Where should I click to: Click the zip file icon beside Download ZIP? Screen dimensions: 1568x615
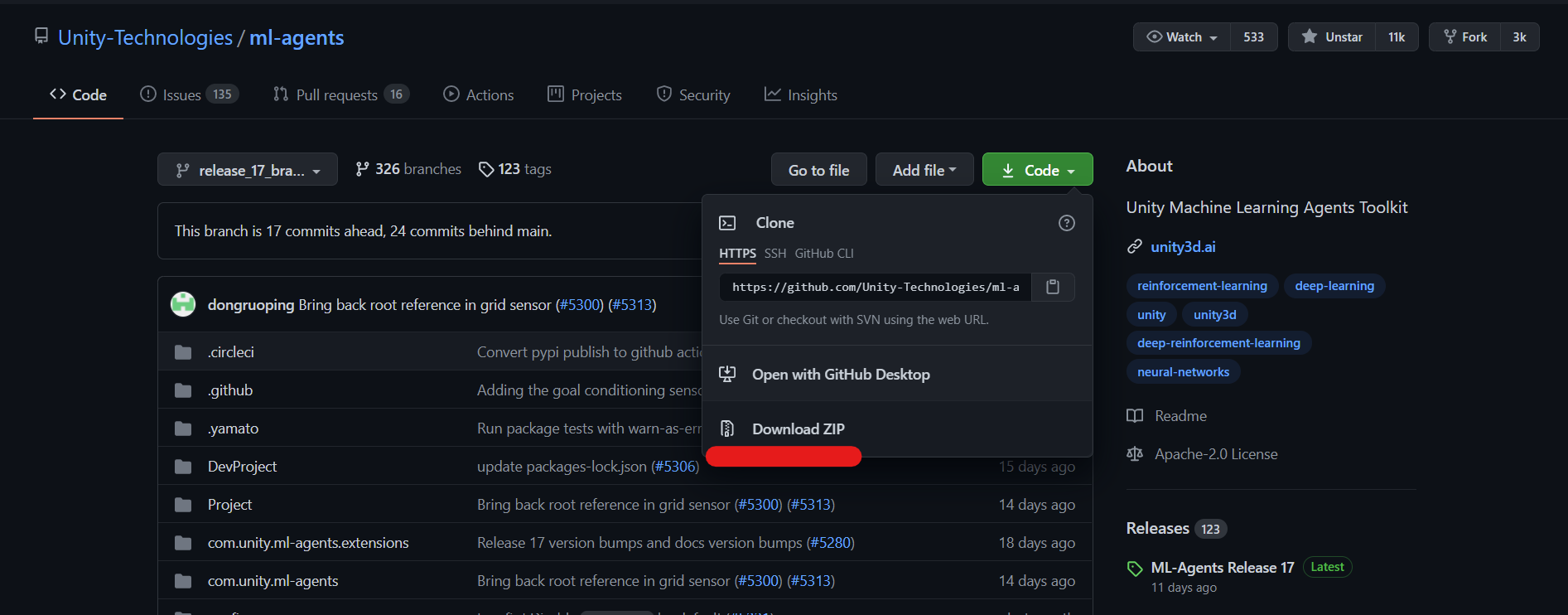tap(727, 429)
